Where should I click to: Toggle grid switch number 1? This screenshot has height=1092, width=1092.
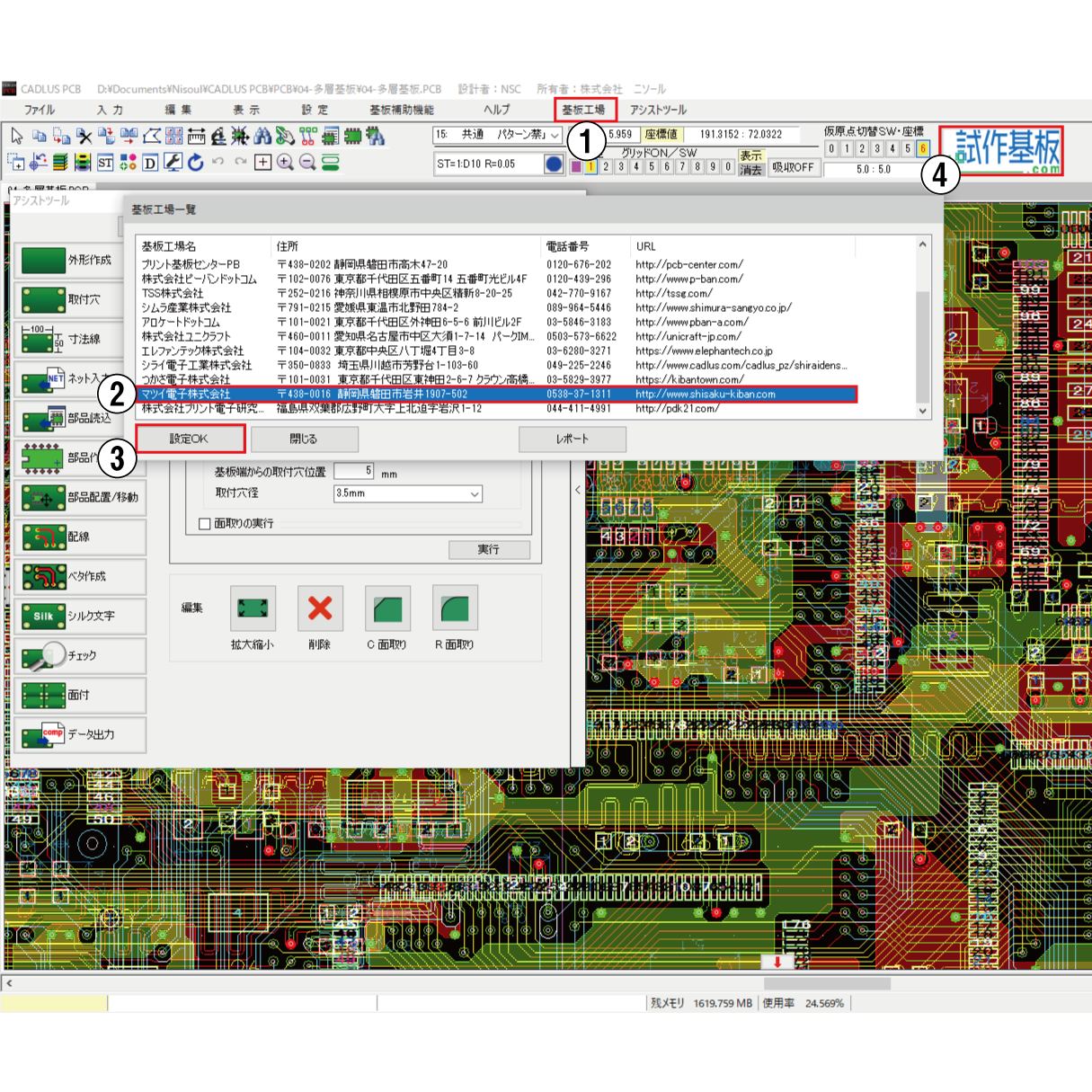click(x=590, y=166)
